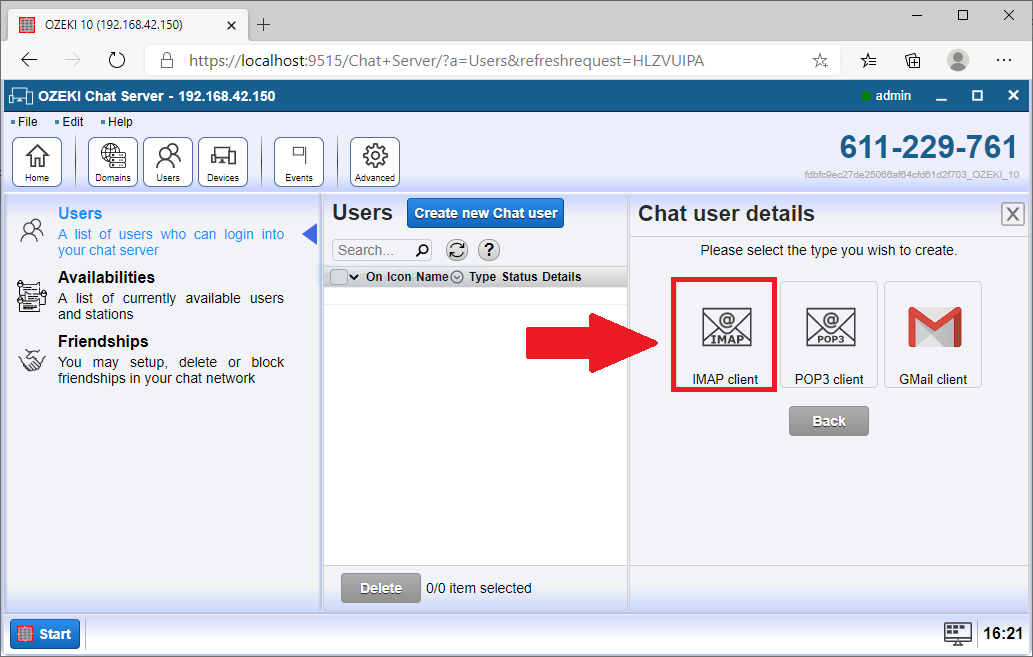Open Advanced settings gear icon
The image size is (1033, 657).
pyautogui.click(x=374, y=161)
